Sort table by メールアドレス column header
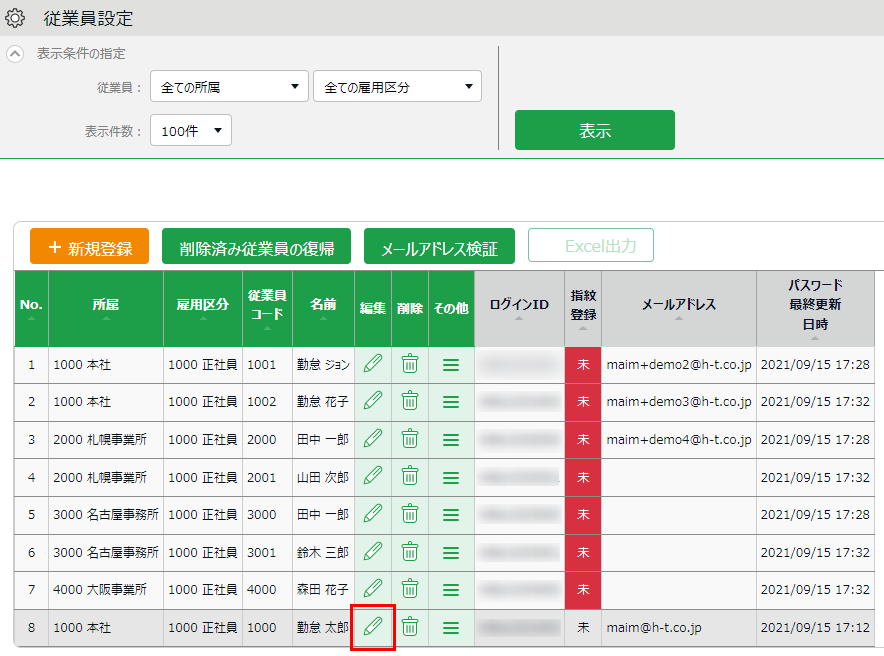 click(679, 308)
